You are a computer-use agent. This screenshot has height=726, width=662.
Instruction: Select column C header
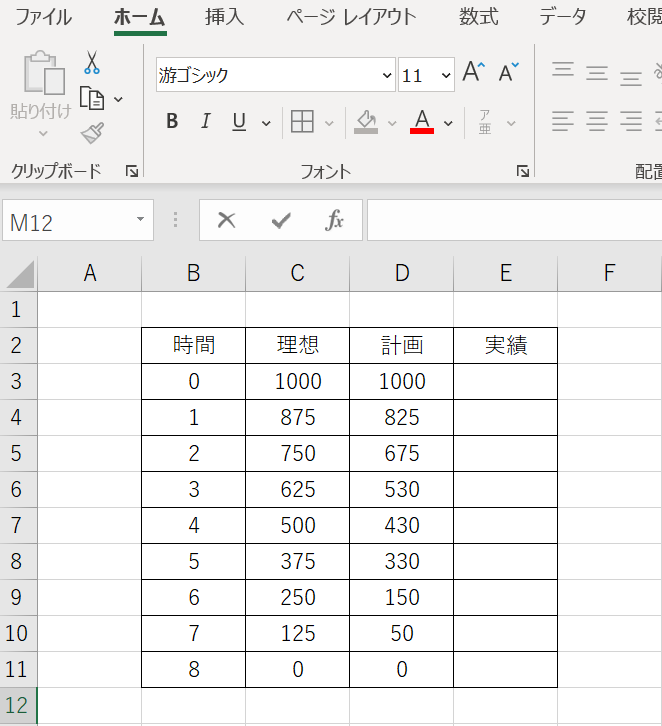(297, 273)
